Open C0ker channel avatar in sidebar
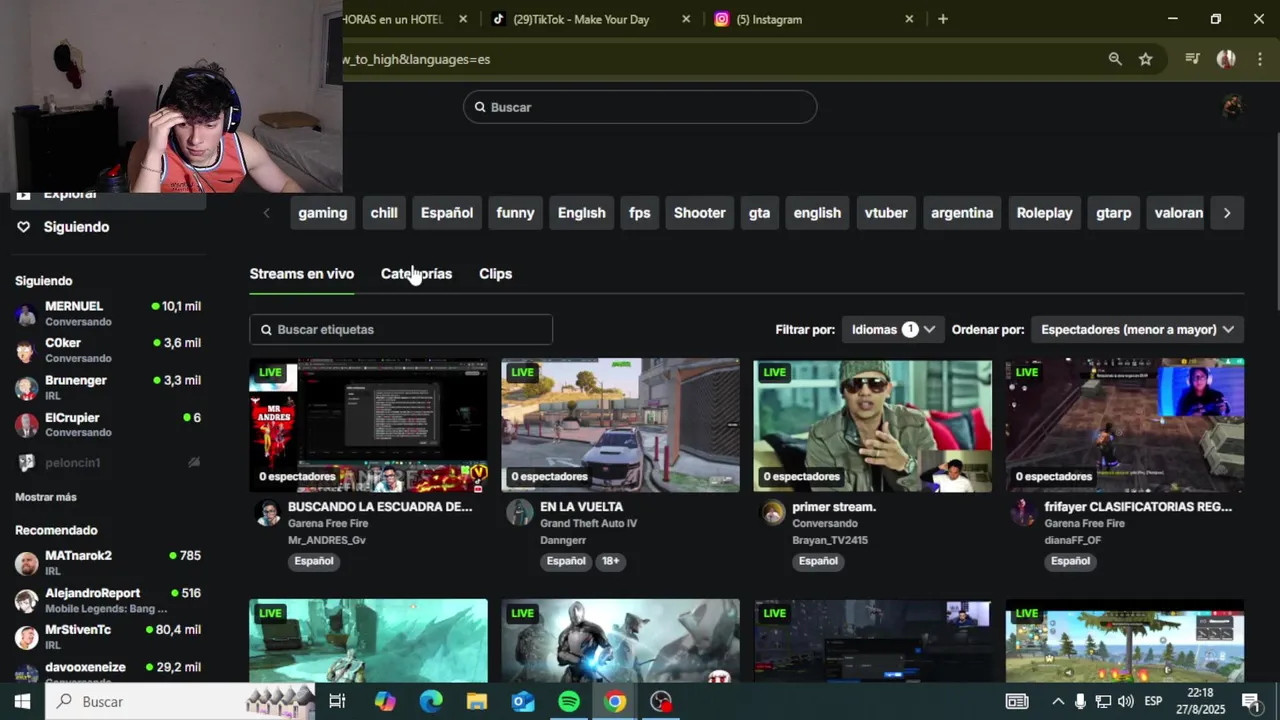This screenshot has height=720, width=1280. 27,351
